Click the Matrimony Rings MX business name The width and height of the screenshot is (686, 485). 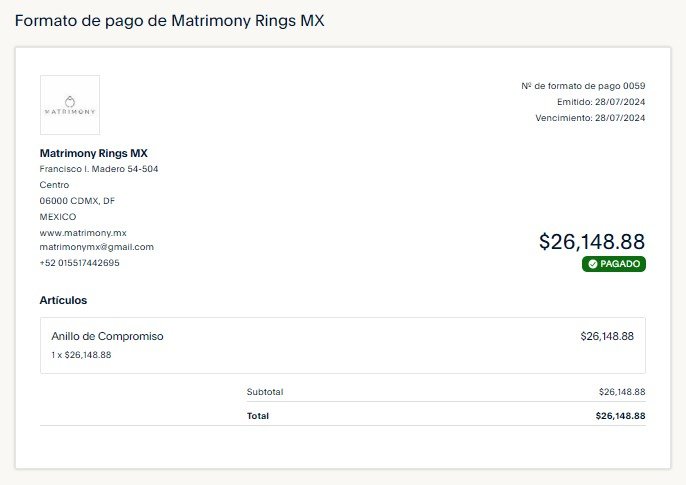click(94, 154)
